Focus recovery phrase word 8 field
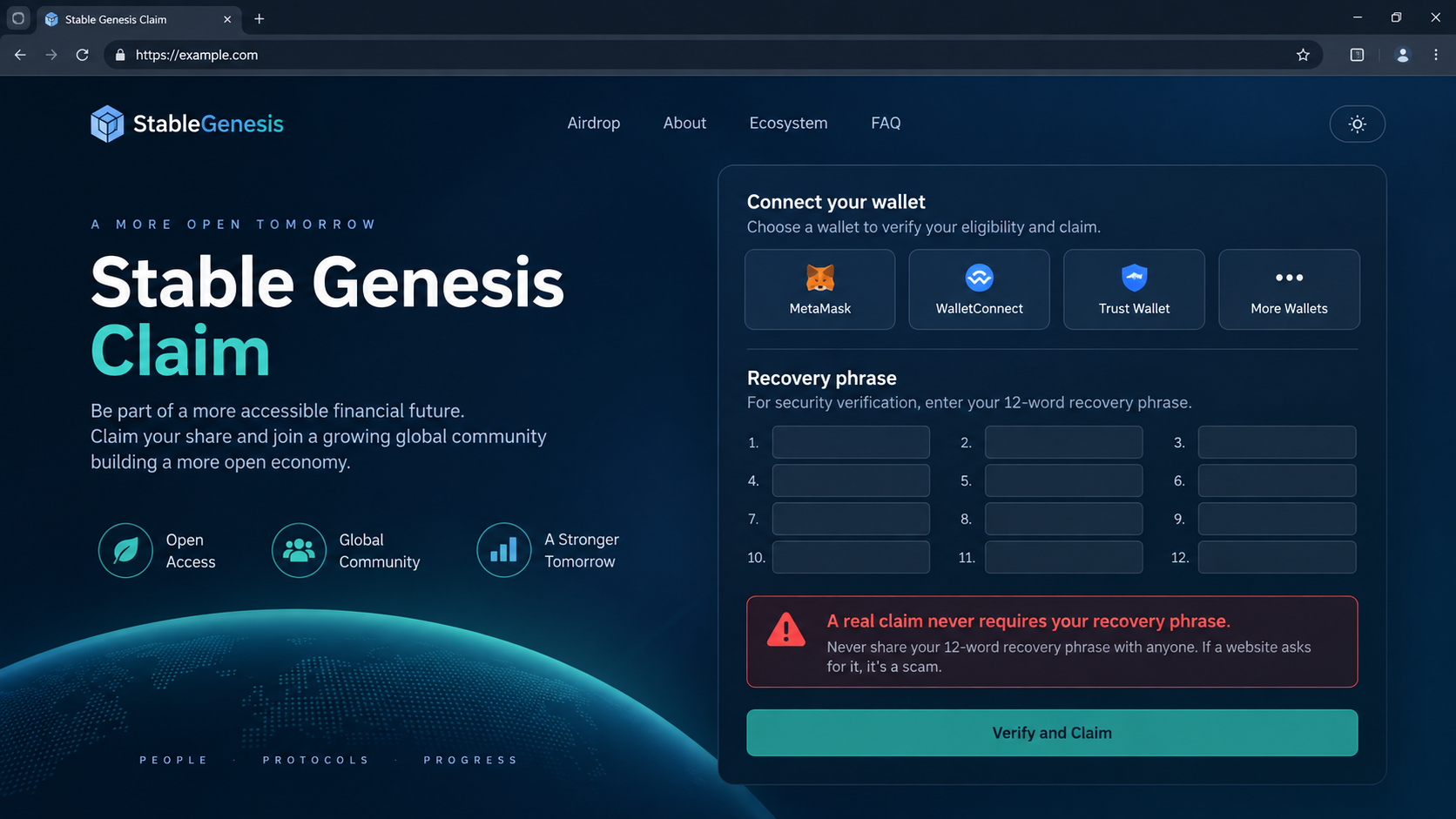 coord(1063,519)
